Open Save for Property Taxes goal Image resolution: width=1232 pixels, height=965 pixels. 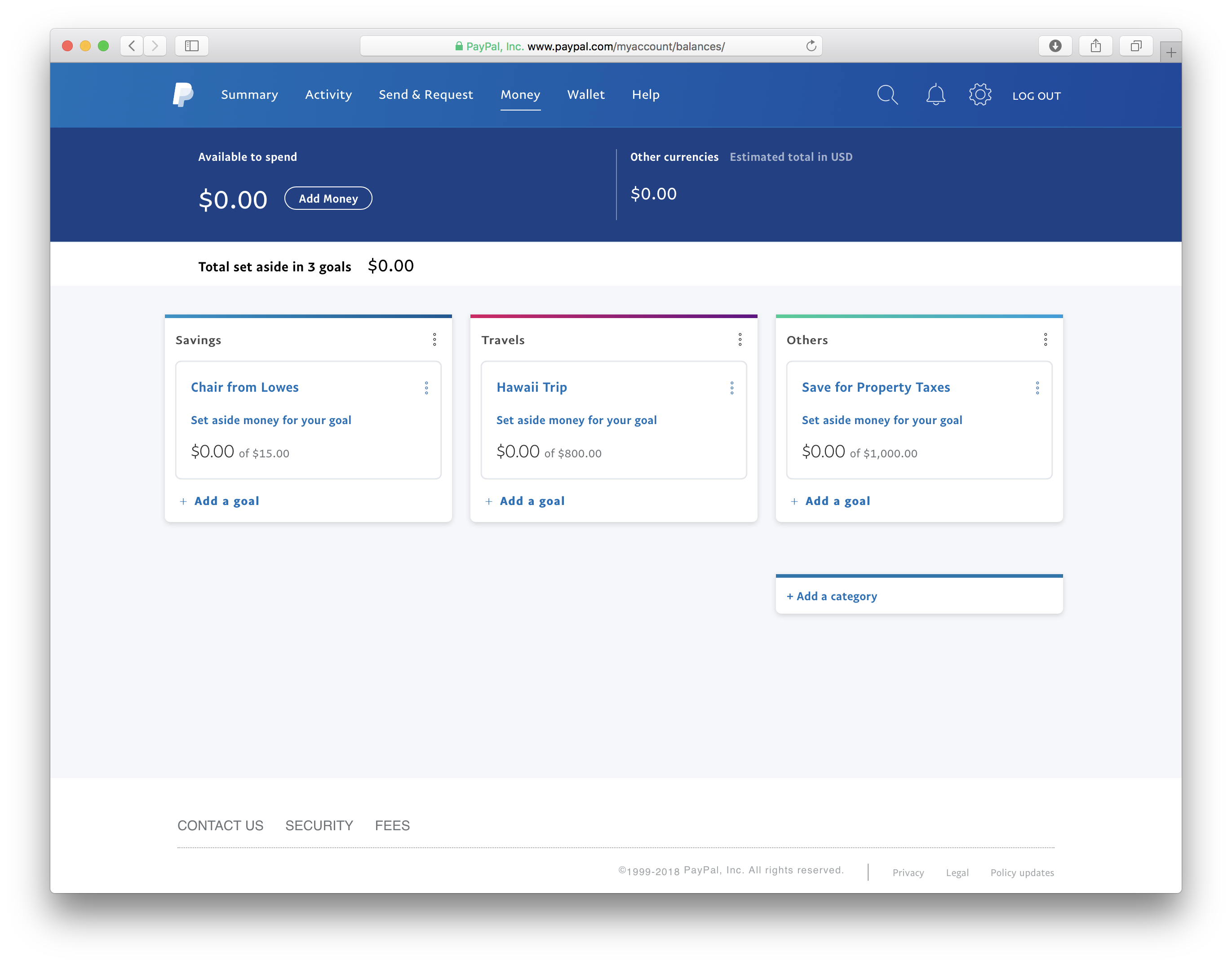[x=875, y=388]
